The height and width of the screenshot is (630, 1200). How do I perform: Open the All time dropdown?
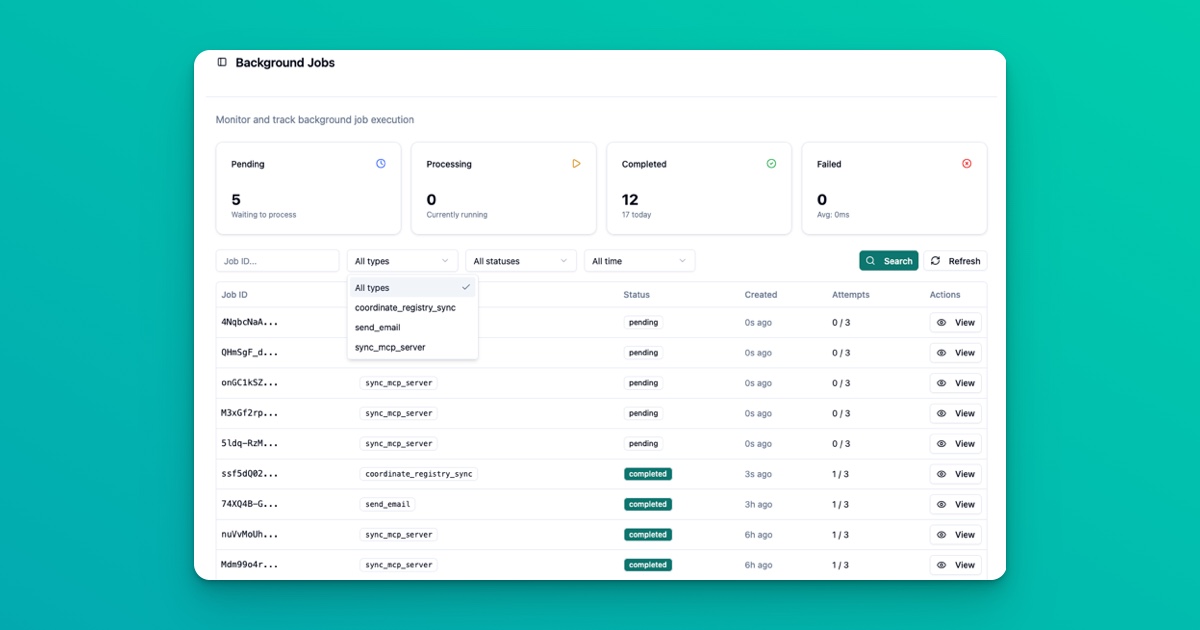point(639,260)
